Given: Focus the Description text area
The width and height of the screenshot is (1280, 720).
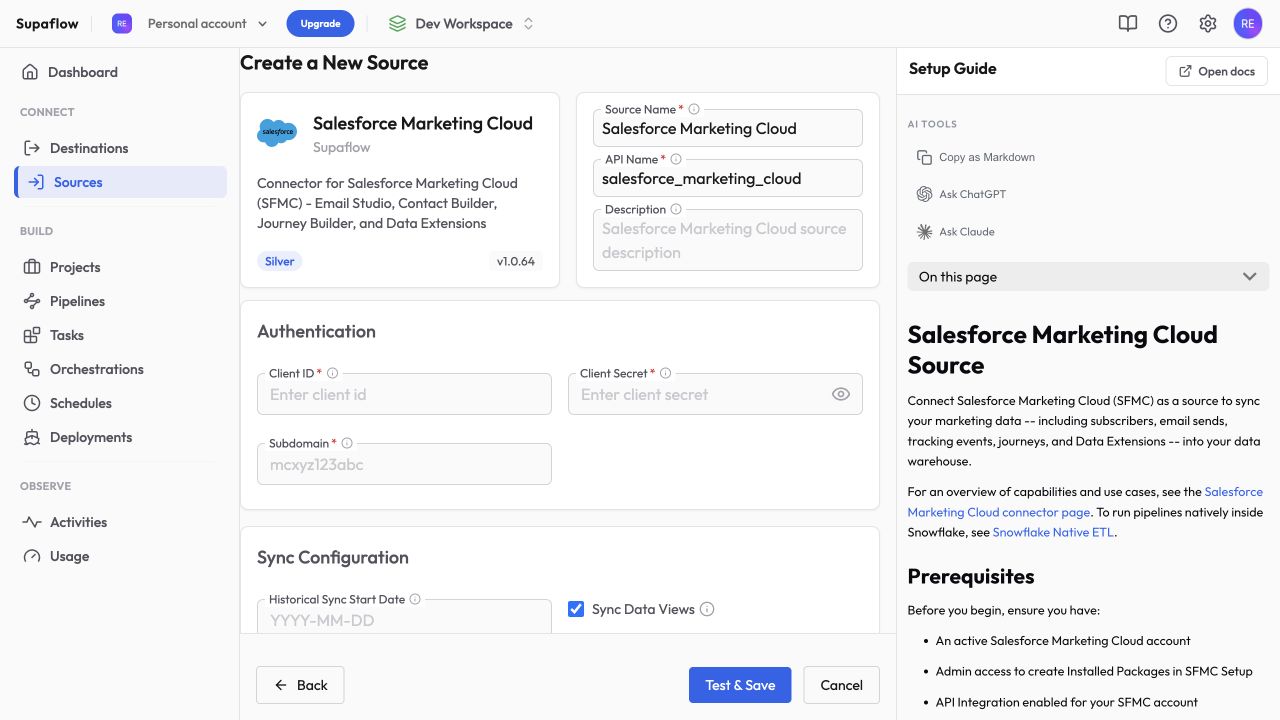Looking at the screenshot, I should [727, 240].
